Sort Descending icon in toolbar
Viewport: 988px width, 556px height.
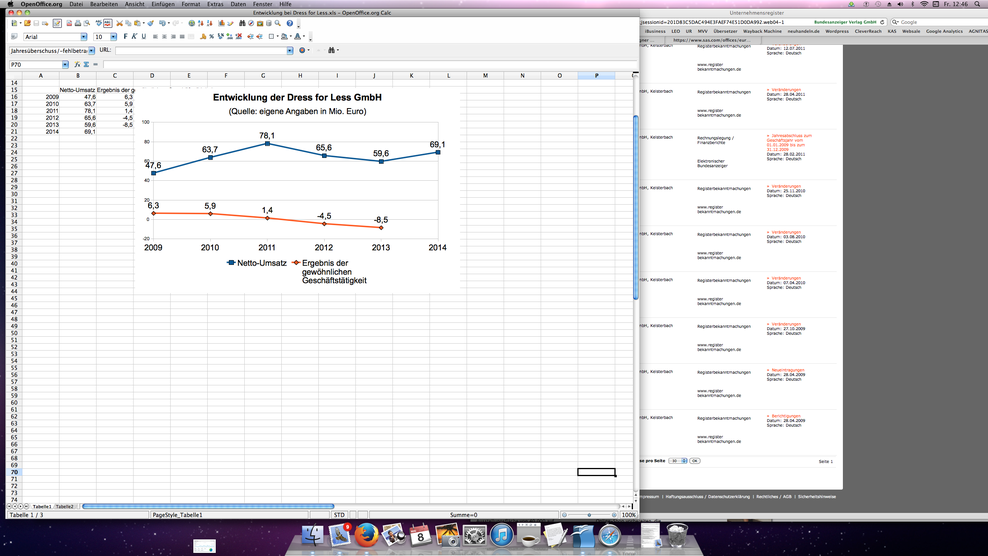tap(209, 23)
